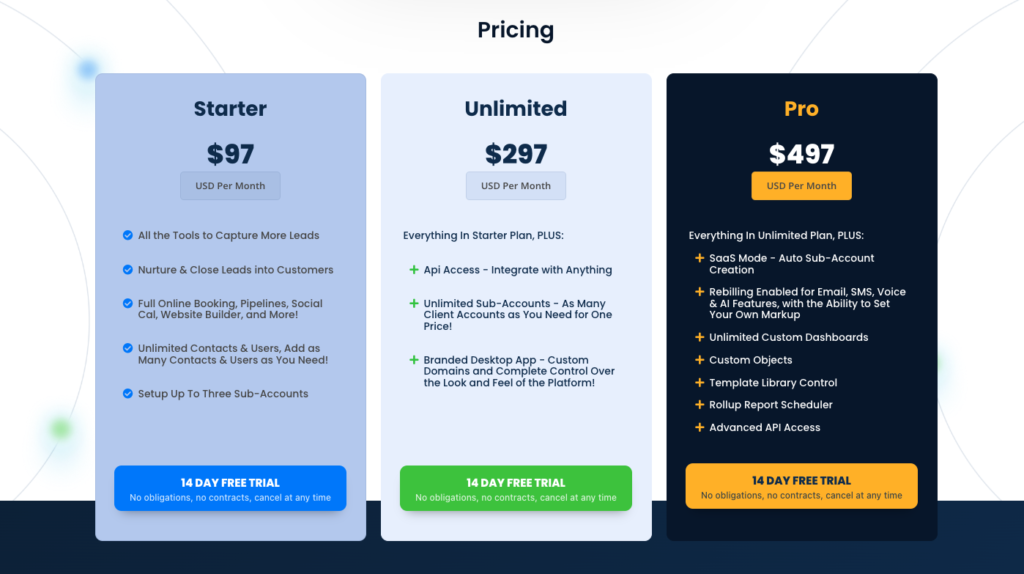Click the checkmark beside Setup Up To Three Sub-Accounts

(x=127, y=394)
